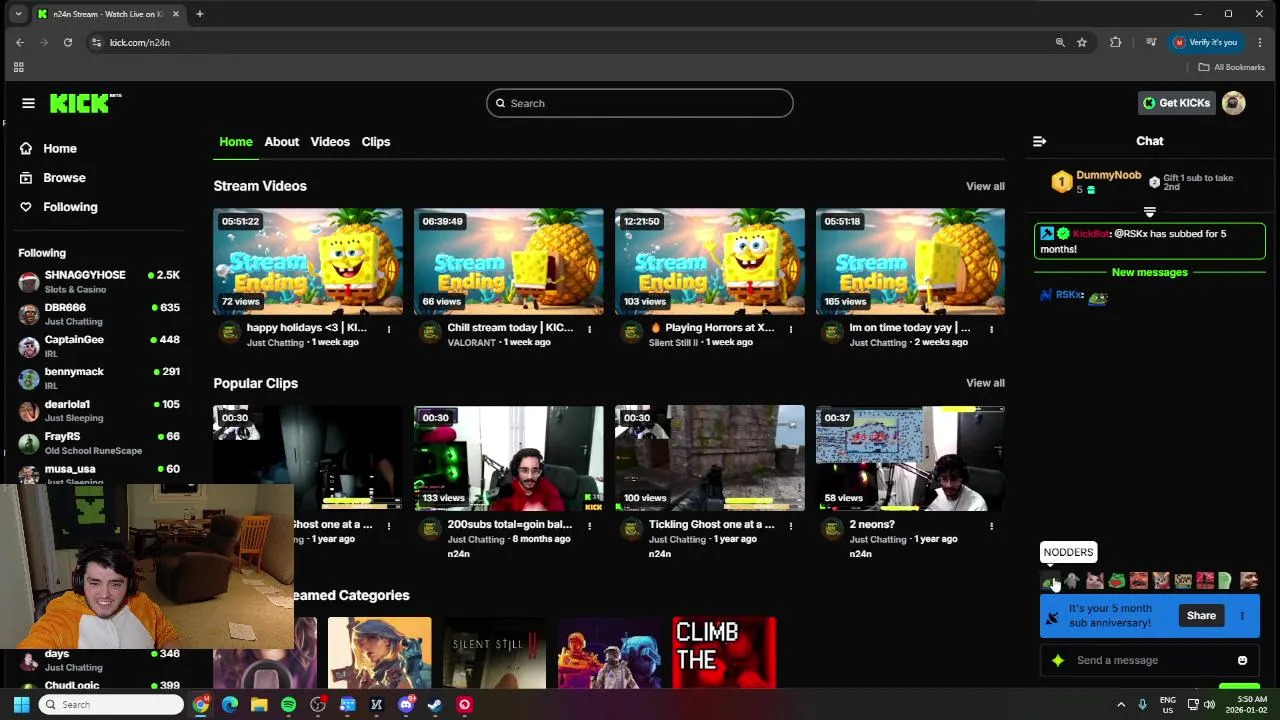The width and height of the screenshot is (1280, 720).
Task: Jump to New messages in chat
Action: click(x=1150, y=272)
